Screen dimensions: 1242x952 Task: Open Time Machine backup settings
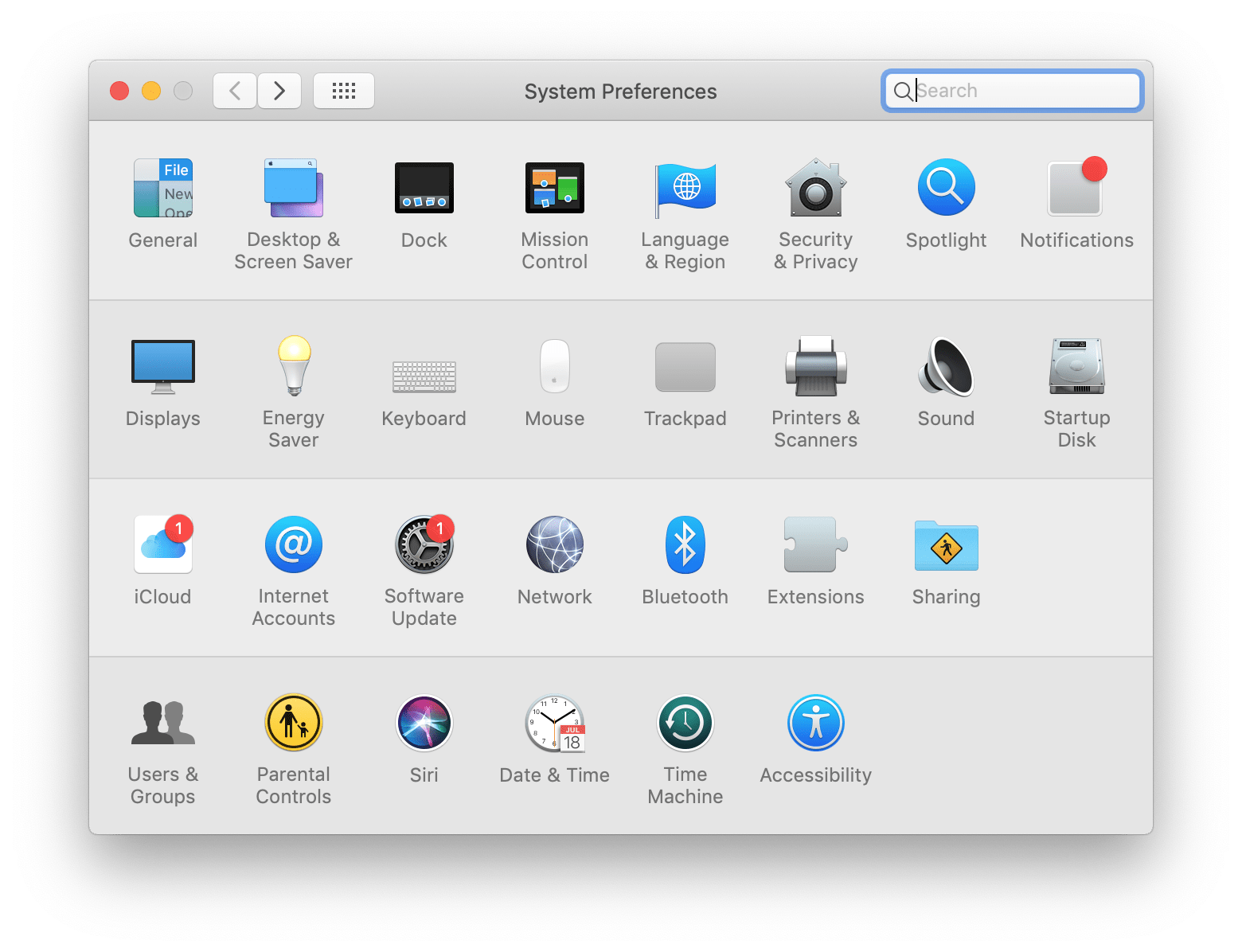click(x=685, y=723)
